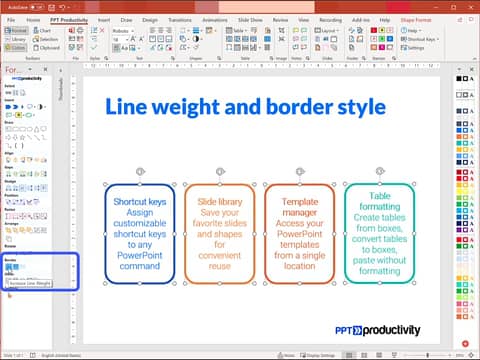Click the Notes button in status bar
Image resolution: width=480 pixels, height=360 pixels.
point(286,355)
